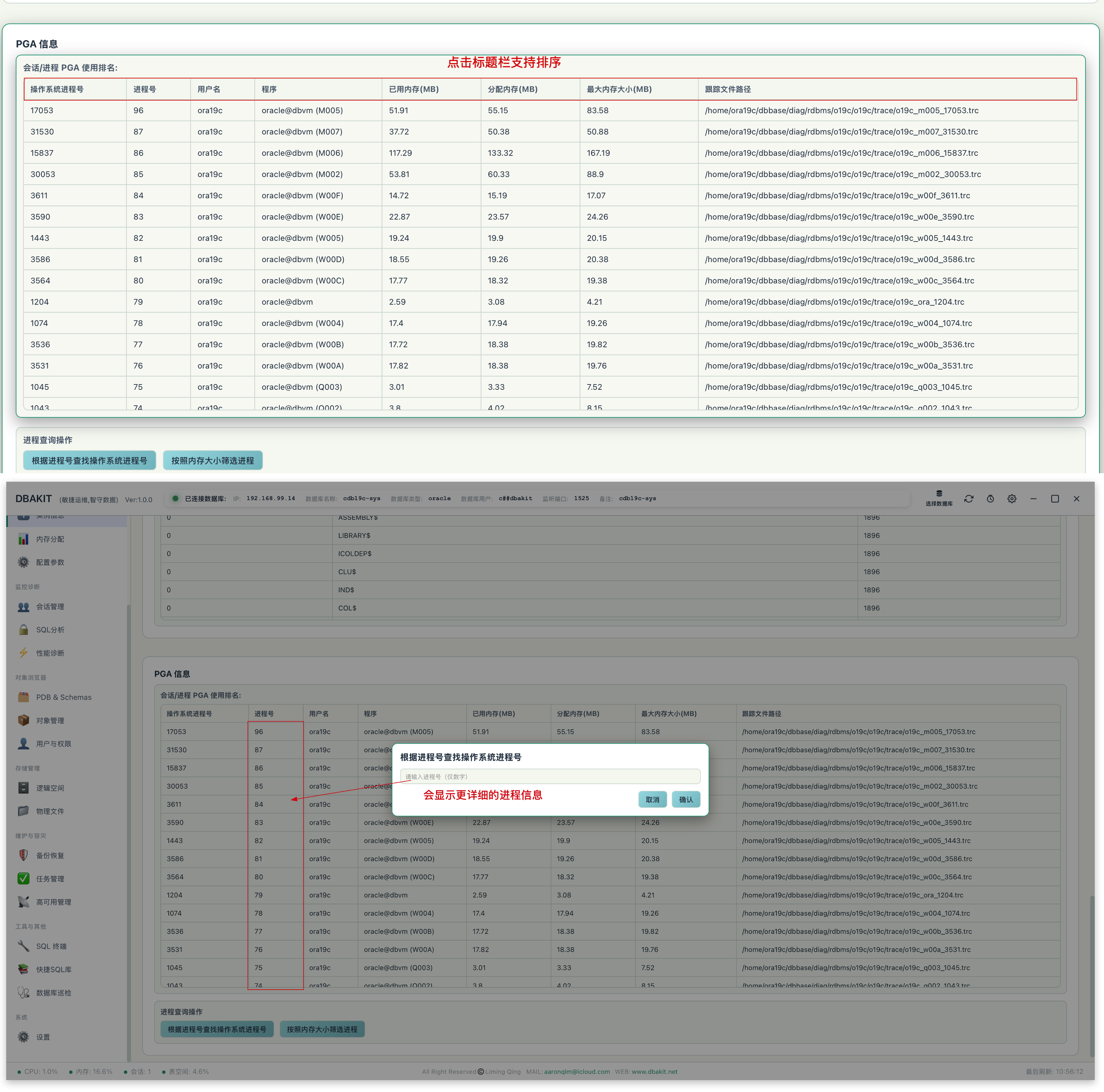Open www.dbakit.net link in footer
The height and width of the screenshot is (1092, 1104).
pyautogui.click(x=654, y=1072)
